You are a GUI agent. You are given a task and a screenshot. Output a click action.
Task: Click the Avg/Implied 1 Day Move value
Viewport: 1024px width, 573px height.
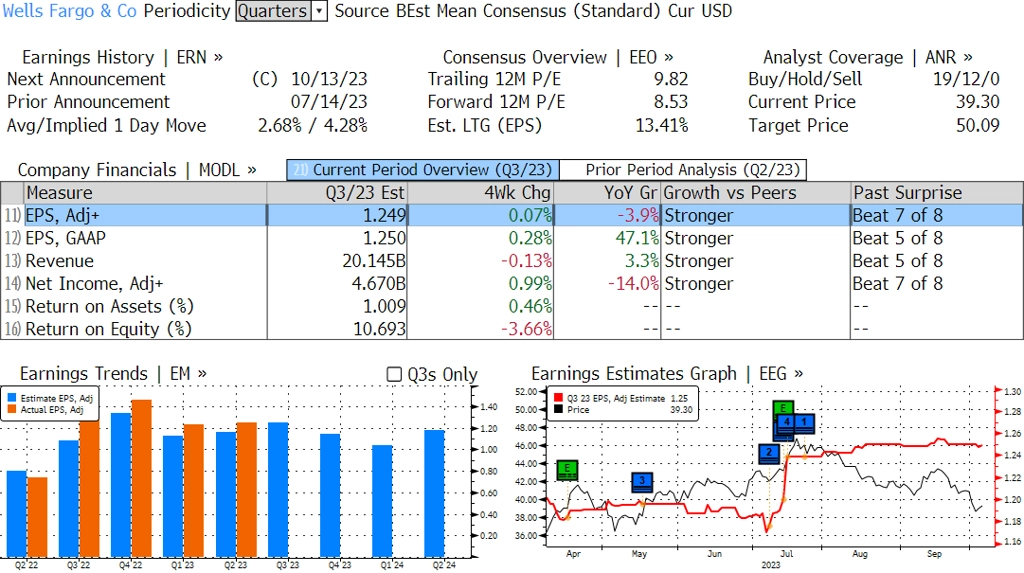(x=313, y=125)
